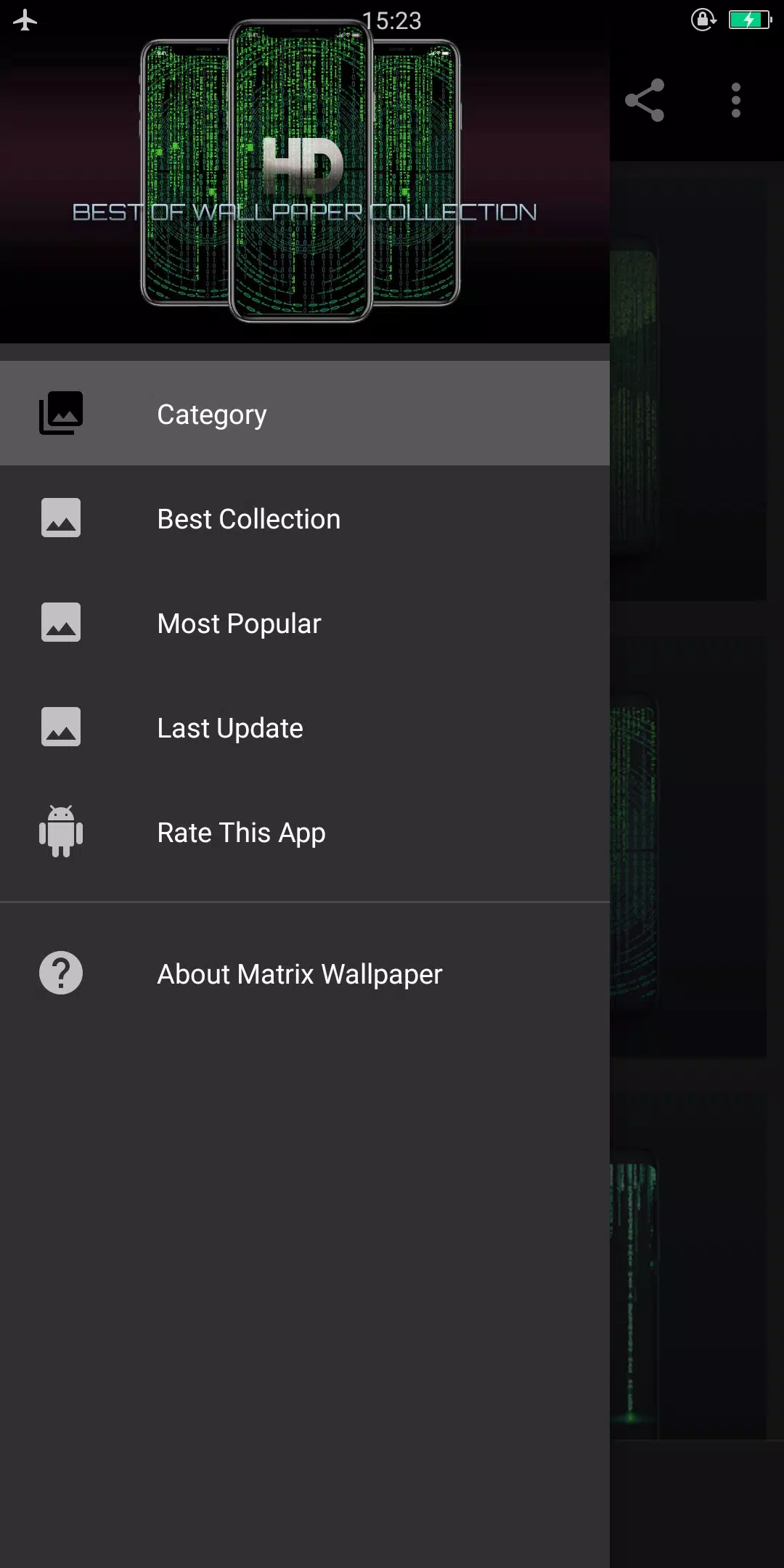Click the image icon beside Last Update
The image size is (784, 1568).
pyautogui.click(x=61, y=727)
